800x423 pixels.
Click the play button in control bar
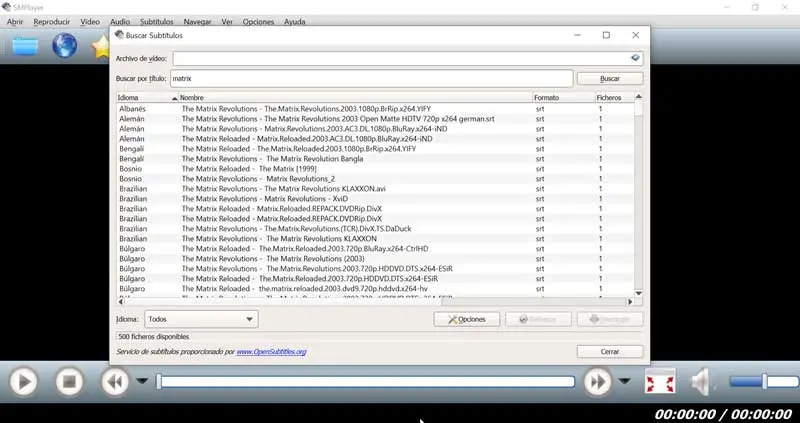(23, 382)
